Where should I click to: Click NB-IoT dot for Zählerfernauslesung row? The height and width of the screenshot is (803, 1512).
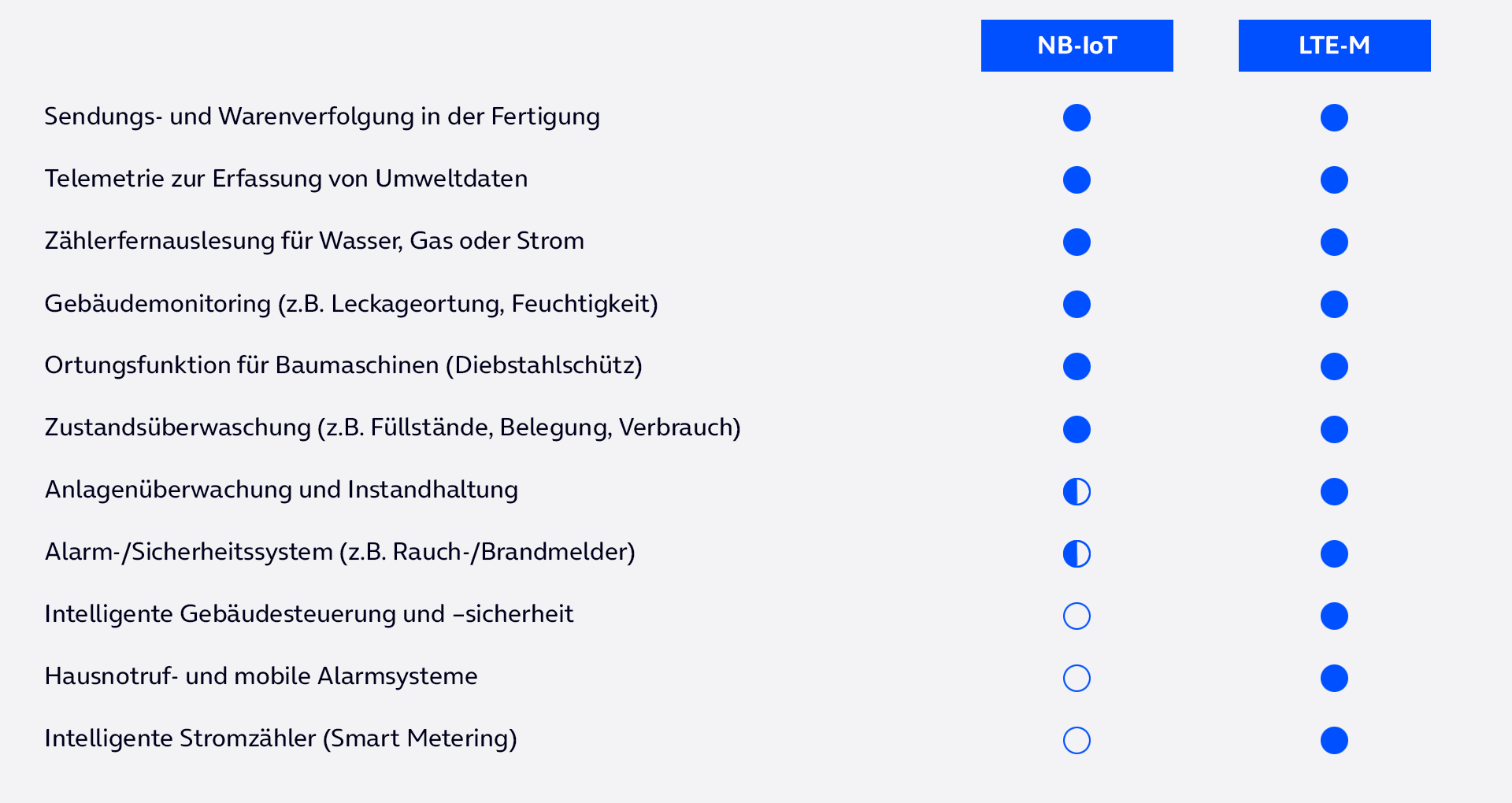(1077, 242)
